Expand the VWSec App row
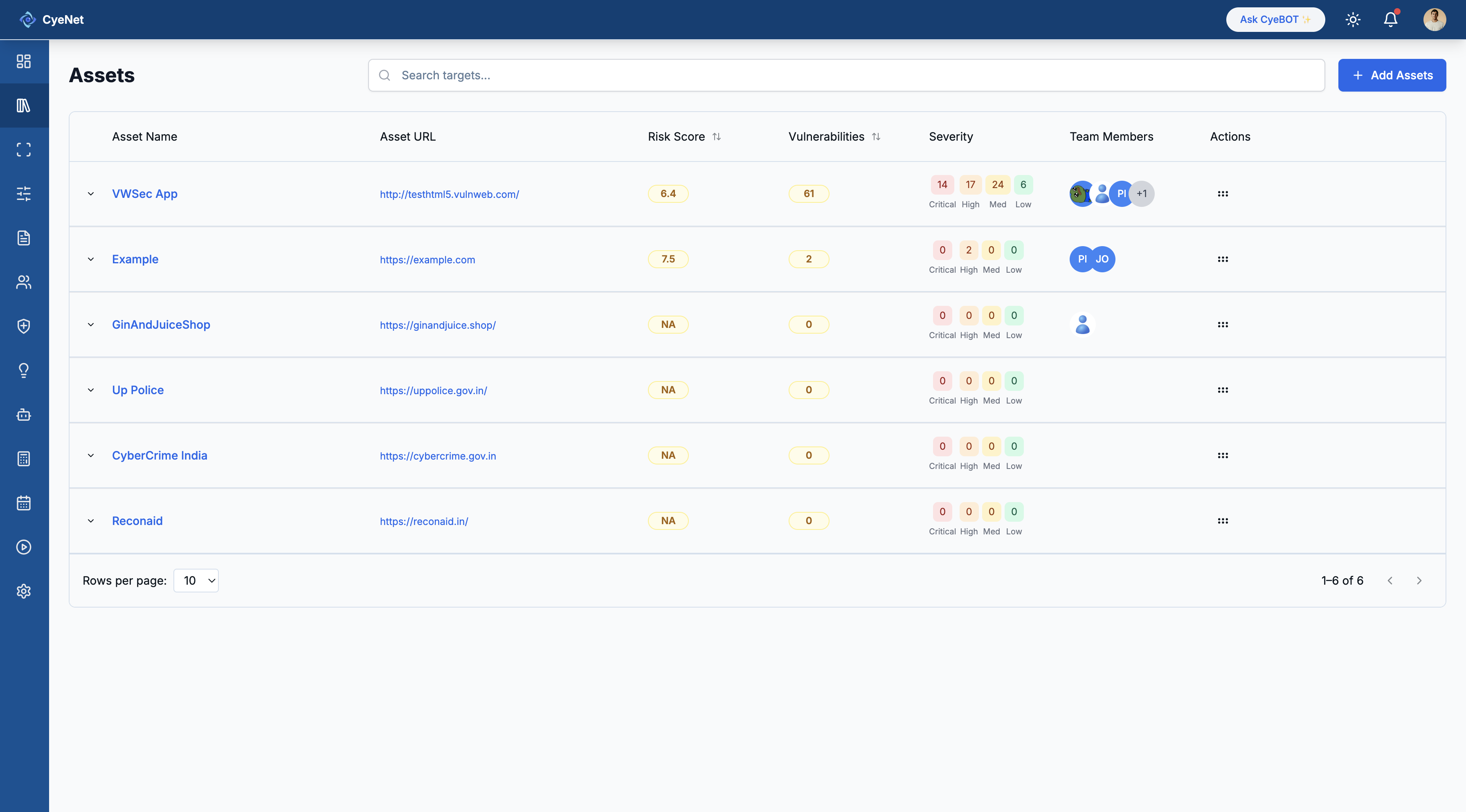 [91, 193]
